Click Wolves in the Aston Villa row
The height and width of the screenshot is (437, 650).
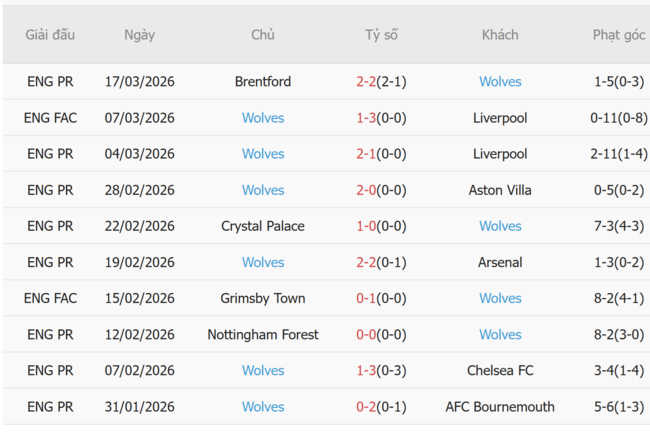263,190
